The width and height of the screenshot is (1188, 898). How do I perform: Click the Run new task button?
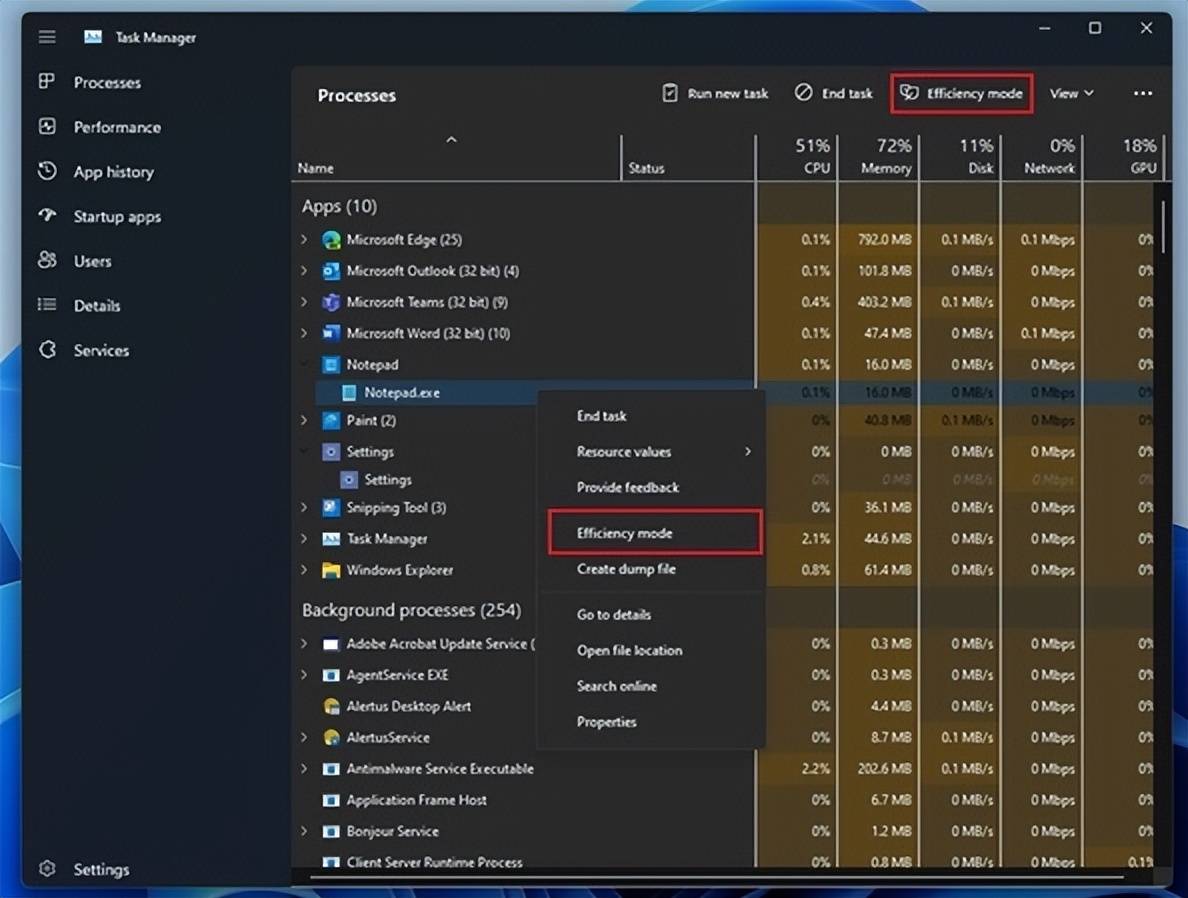coord(715,93)
